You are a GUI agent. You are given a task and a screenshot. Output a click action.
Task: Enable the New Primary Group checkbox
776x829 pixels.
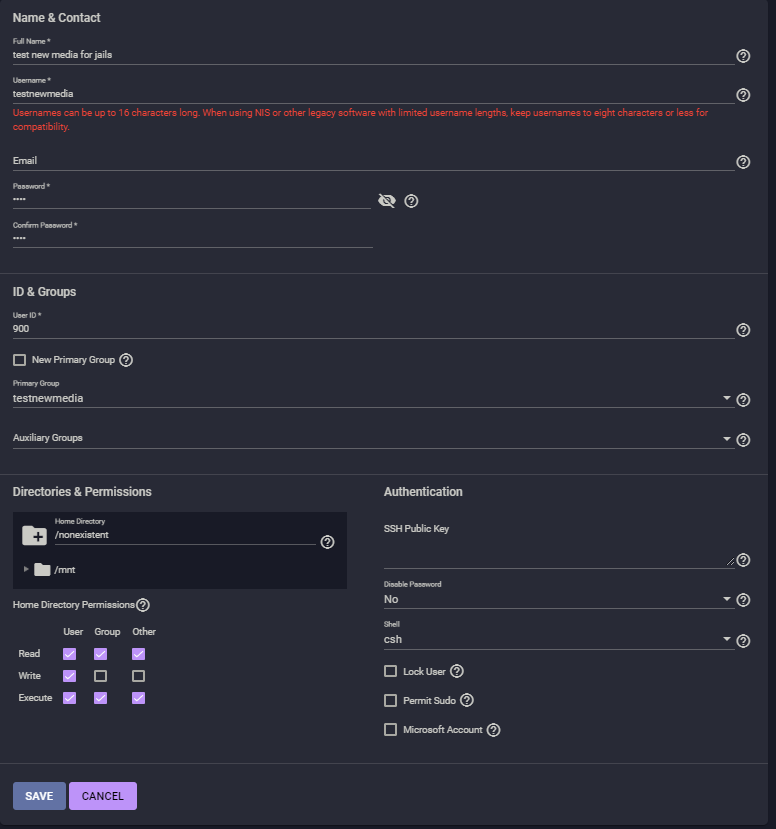coord(19,360)
